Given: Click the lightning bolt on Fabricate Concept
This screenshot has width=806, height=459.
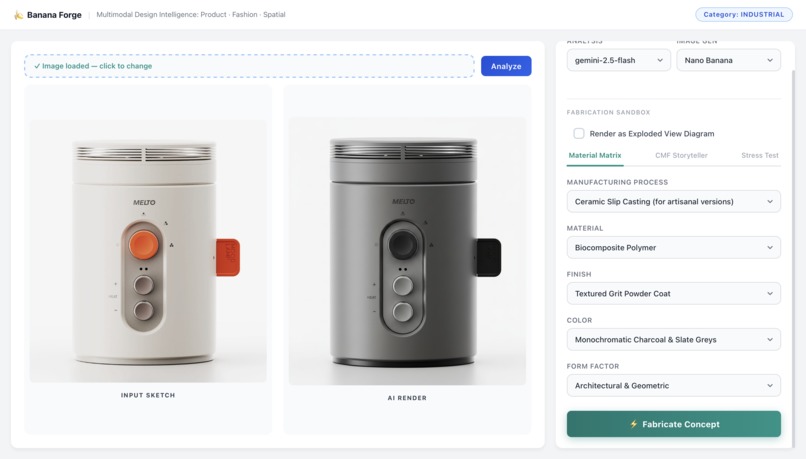Looking at the screenshot, I should 634,424.
